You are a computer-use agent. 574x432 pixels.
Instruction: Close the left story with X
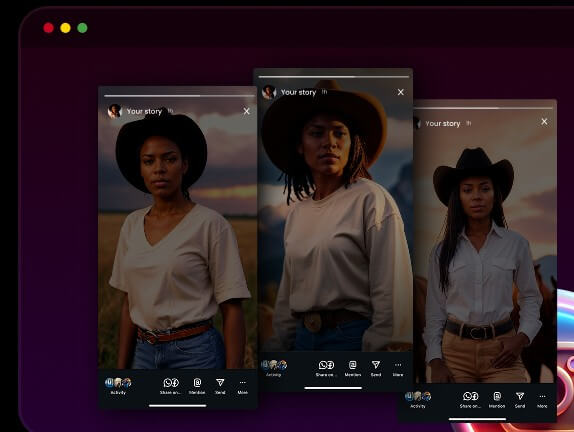[x=247, y=111]
